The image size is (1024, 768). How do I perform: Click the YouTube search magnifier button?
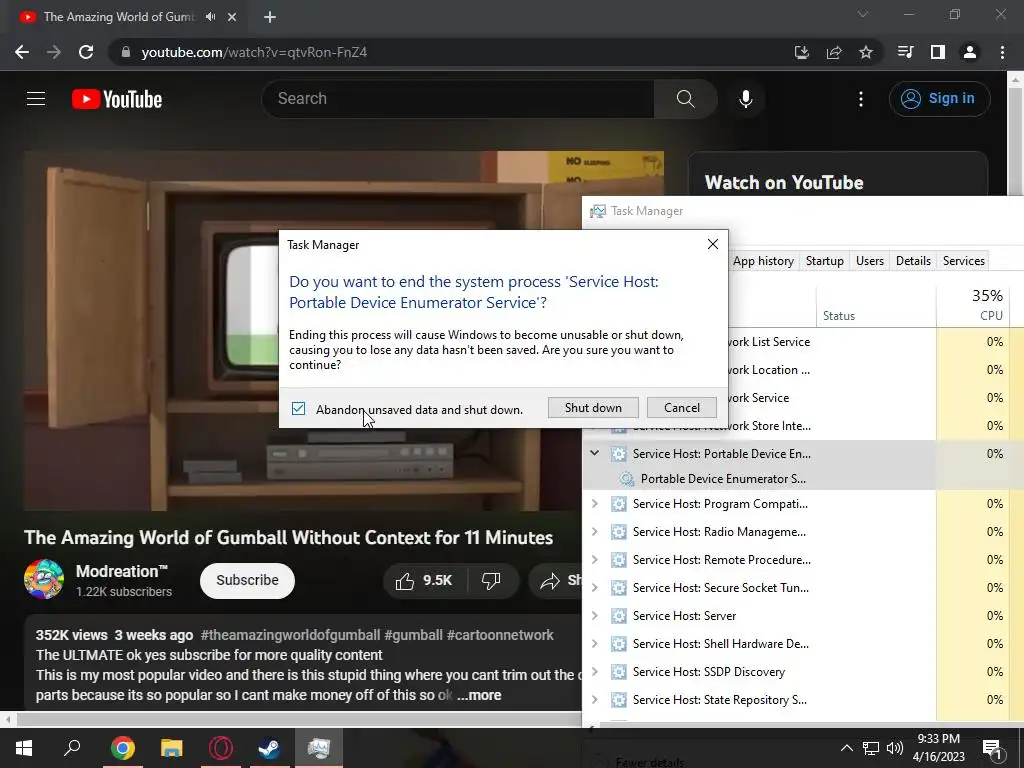[685, 99]
